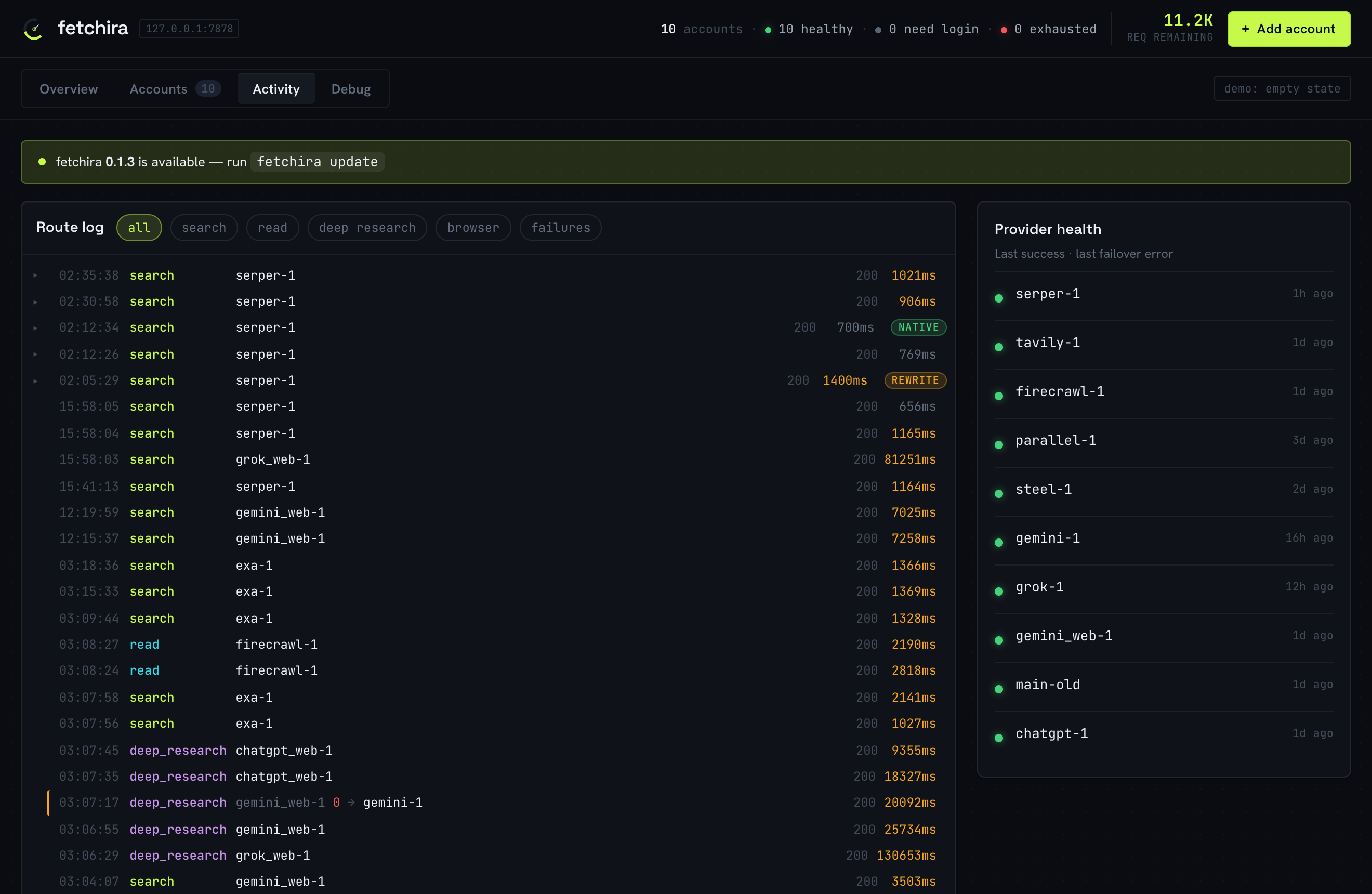Expand the 02:12:26 search log row
The image size is (1372, 894).
point(36,354)
